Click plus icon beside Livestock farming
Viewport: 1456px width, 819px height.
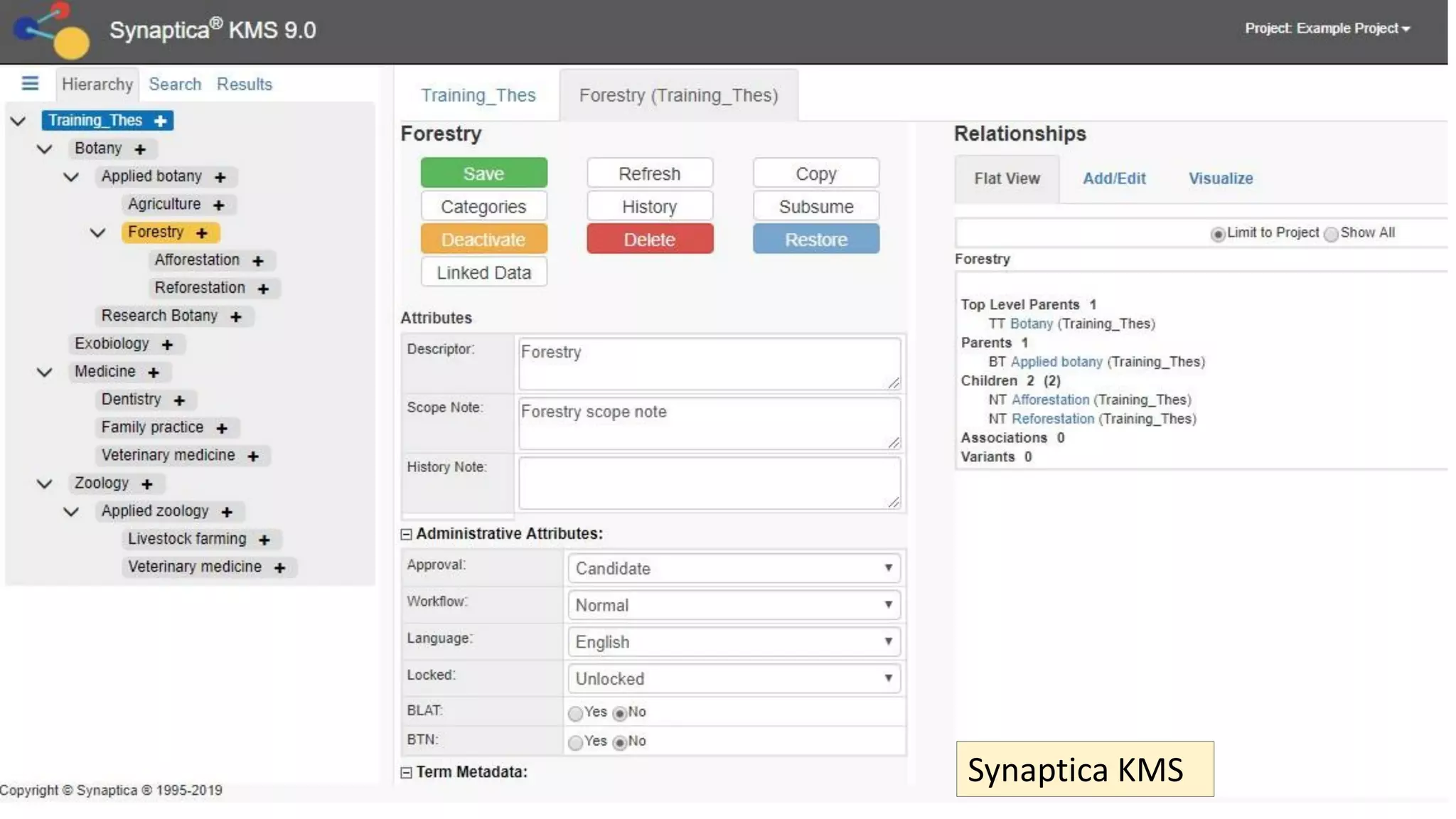[x=264, y=540]
